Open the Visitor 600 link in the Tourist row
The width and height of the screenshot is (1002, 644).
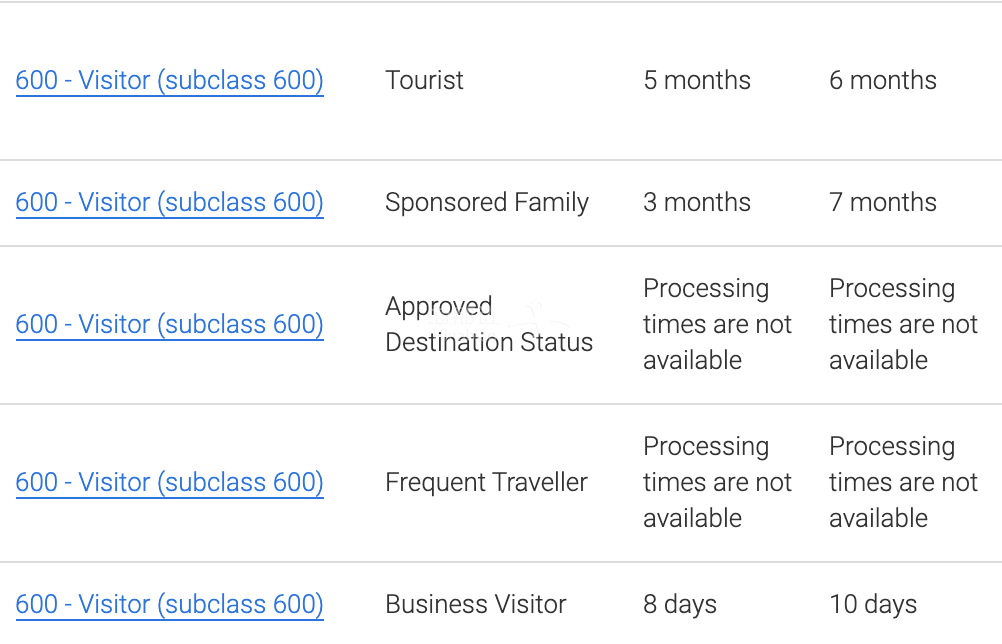[x=169, y=80]
